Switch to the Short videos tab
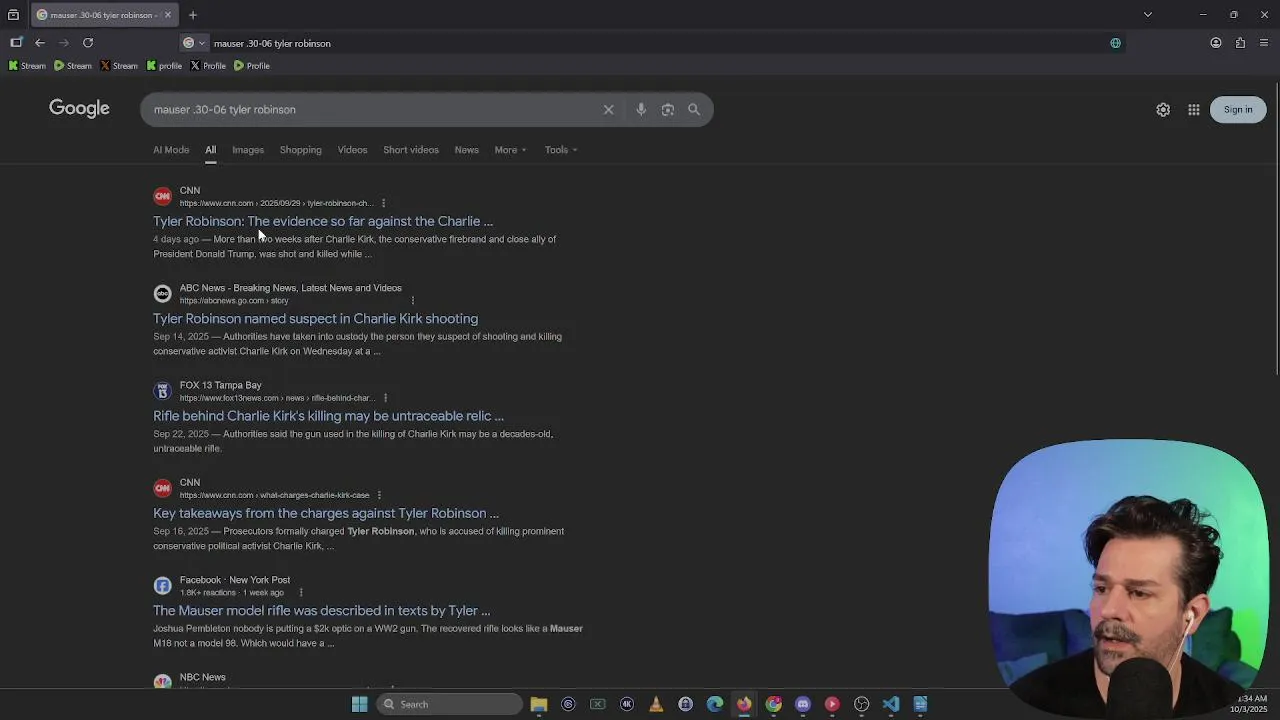 411,150
